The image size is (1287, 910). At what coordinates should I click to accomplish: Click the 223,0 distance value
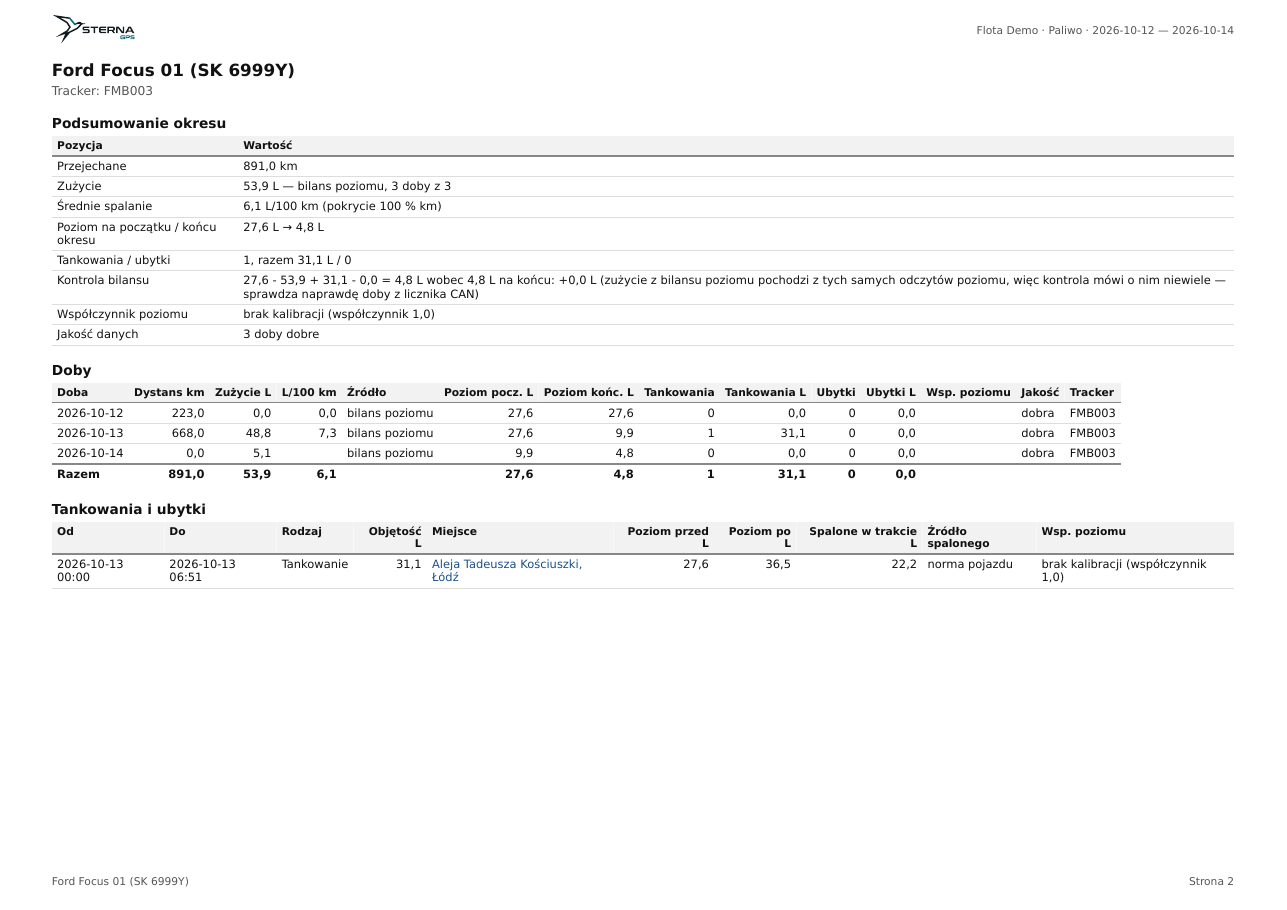pos(188,413)
